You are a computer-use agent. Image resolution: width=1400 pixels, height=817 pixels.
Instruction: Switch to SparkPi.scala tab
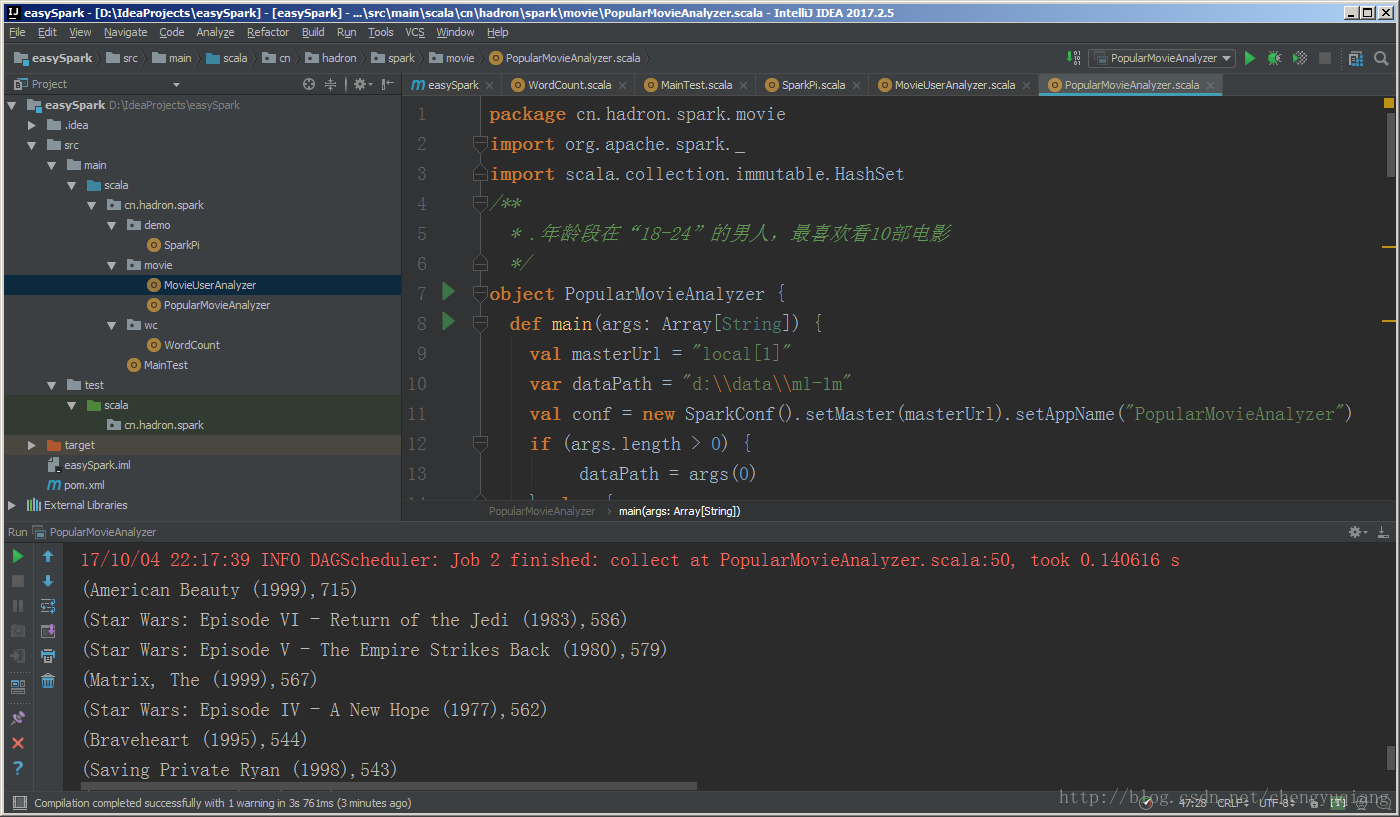point(813,85)
